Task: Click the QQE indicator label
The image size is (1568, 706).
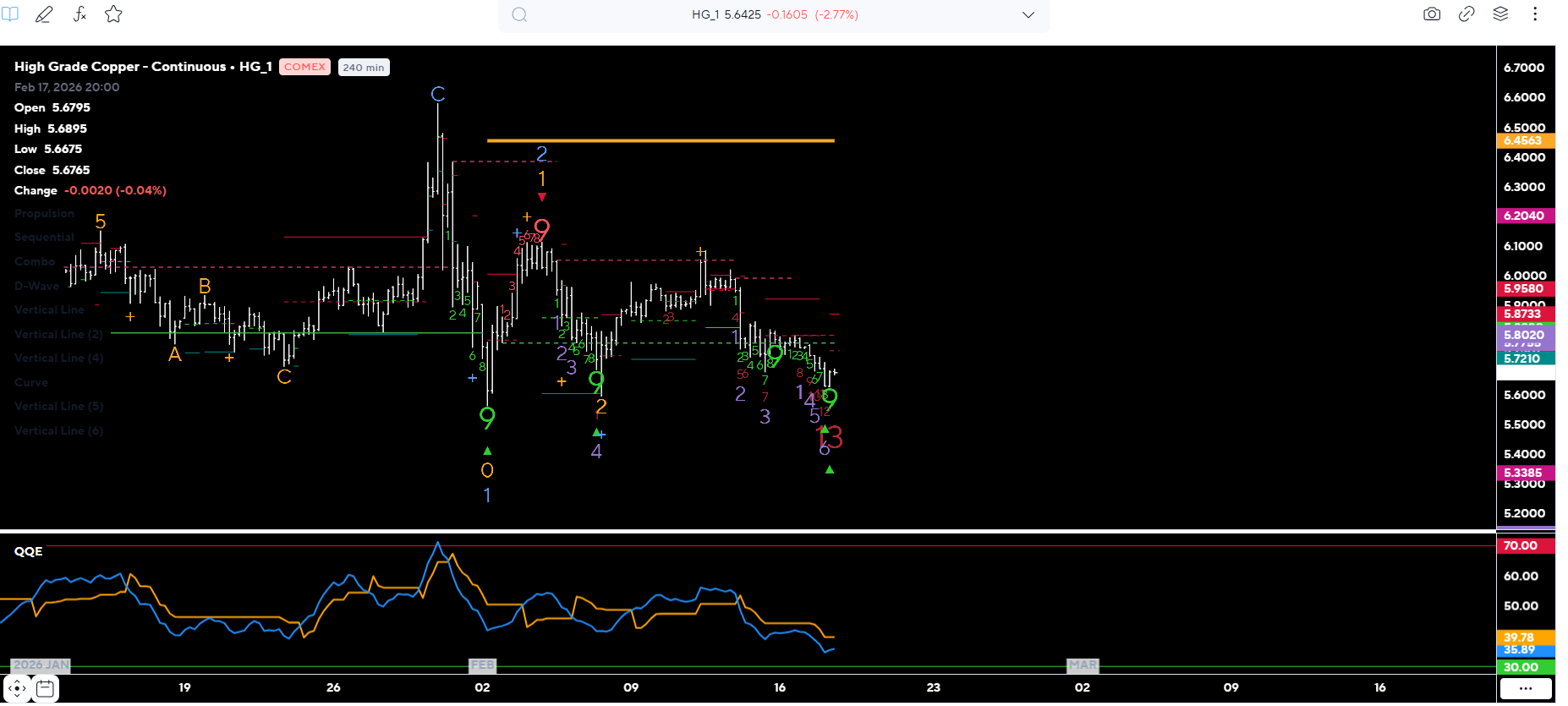Action: pos(28,551)
